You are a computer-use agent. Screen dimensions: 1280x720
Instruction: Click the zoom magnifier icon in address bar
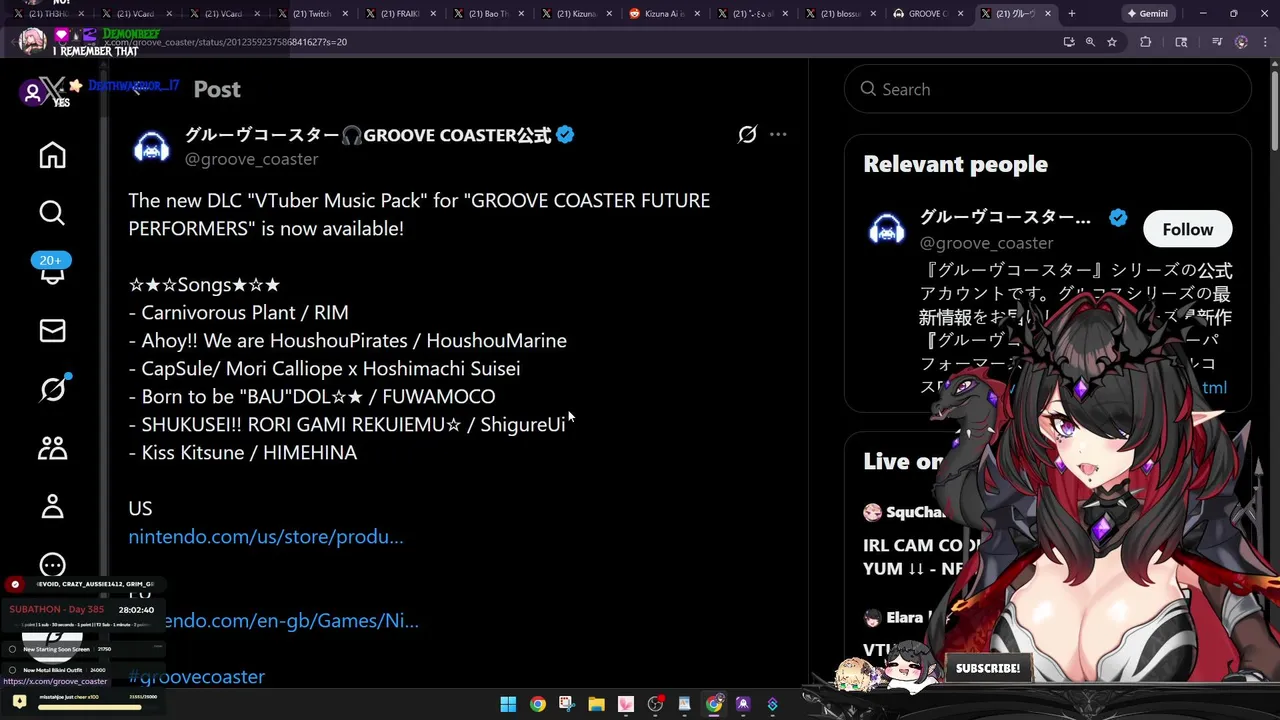click(x=1090, y=42)
